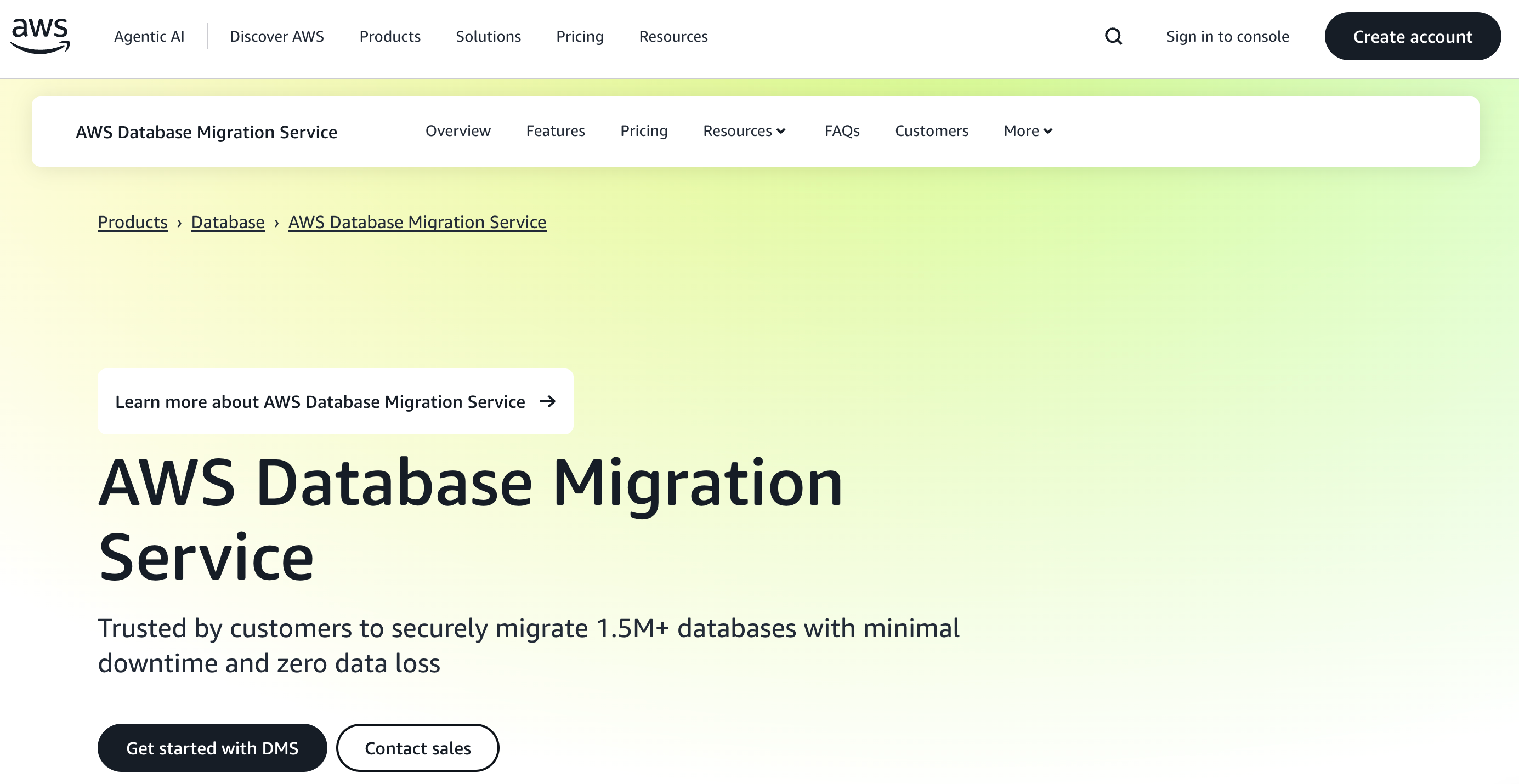1519x784 pixels.
Task: Select the Customers tab
Action: pos(932,131)
